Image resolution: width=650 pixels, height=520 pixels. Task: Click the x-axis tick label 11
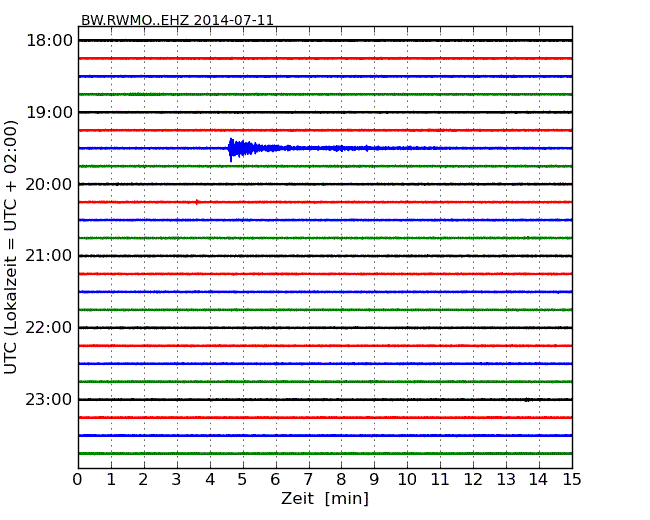pos(440,480)
